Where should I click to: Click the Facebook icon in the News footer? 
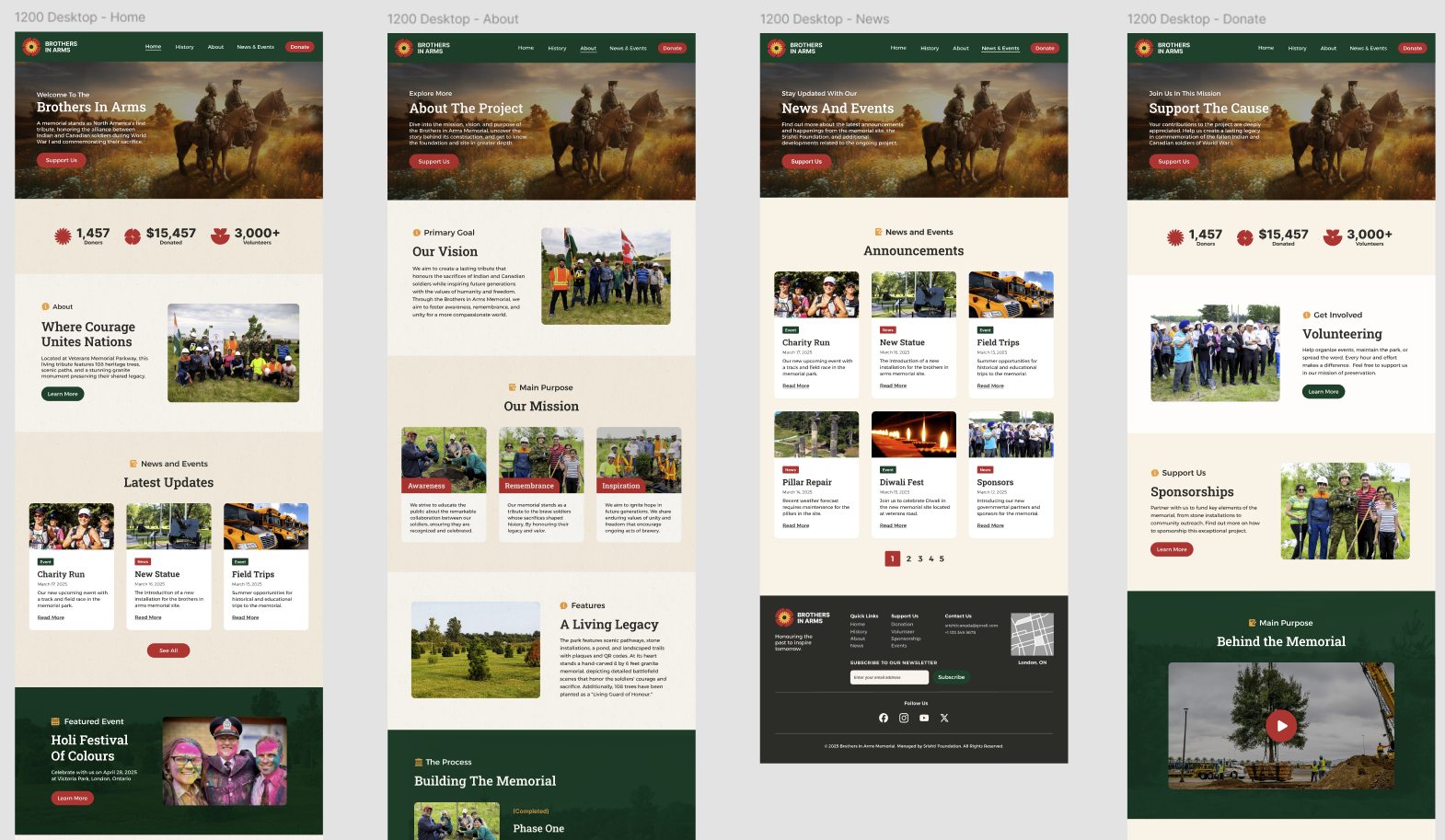(x=884, y=718)
